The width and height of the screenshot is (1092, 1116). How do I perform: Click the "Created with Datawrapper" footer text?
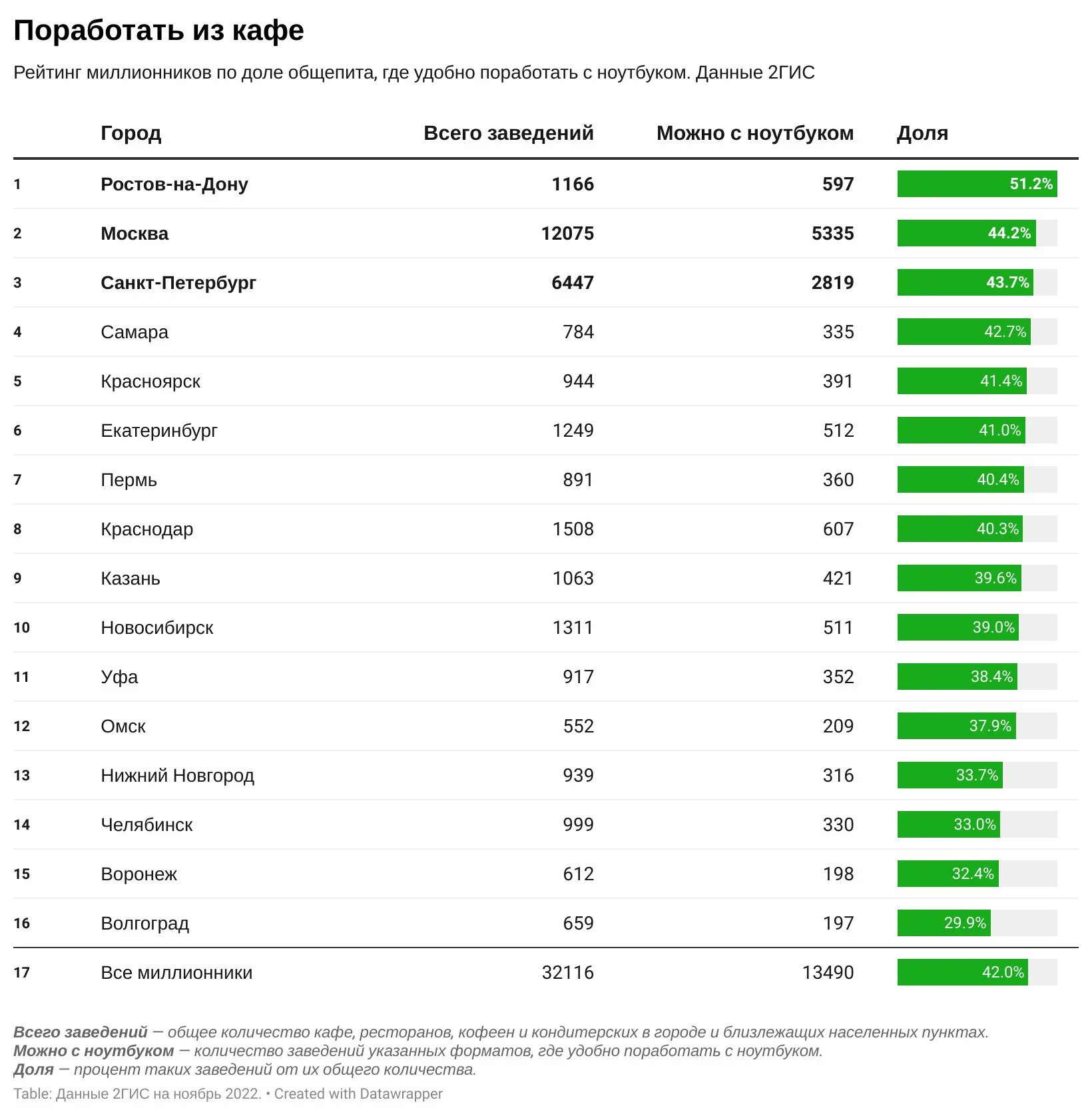coord(358,1094)
